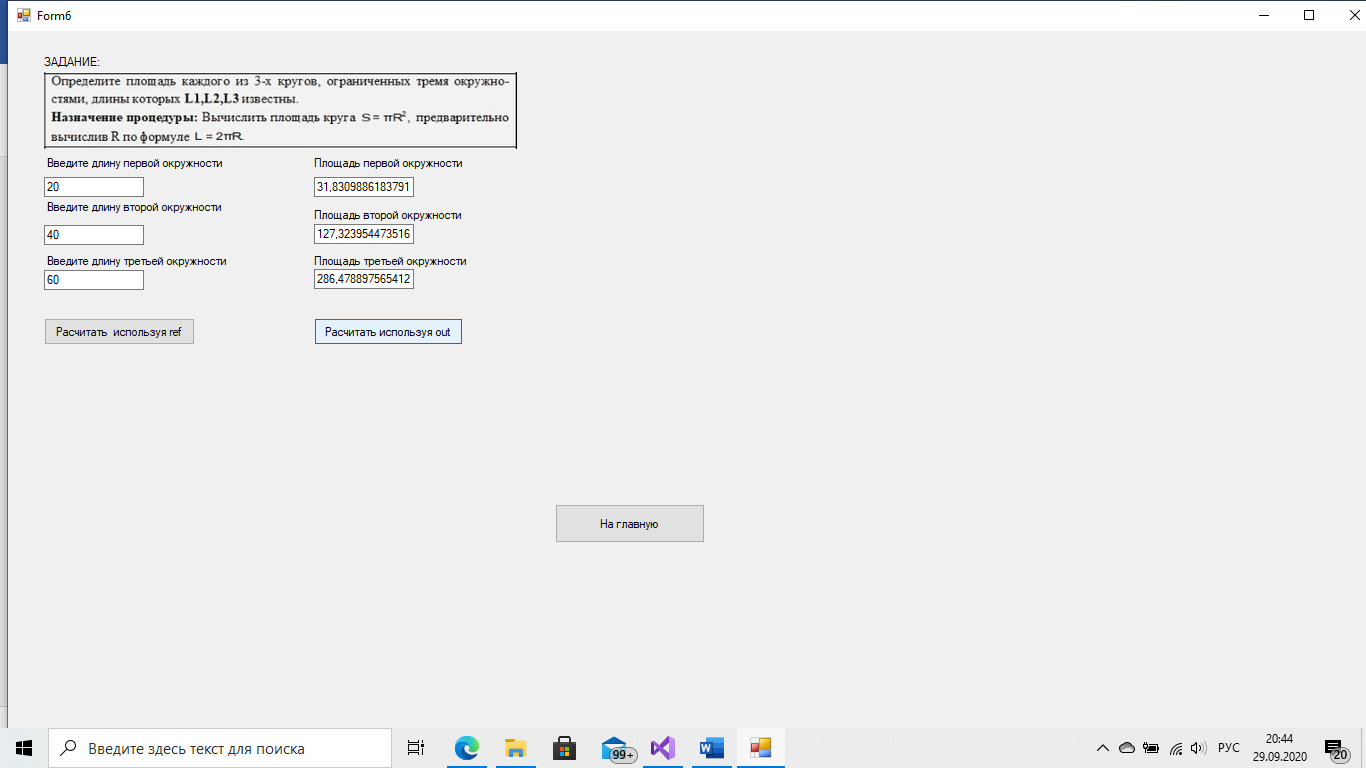Go back with На главную button
This screenshot has width=1366, height=768.
point(630,523)
